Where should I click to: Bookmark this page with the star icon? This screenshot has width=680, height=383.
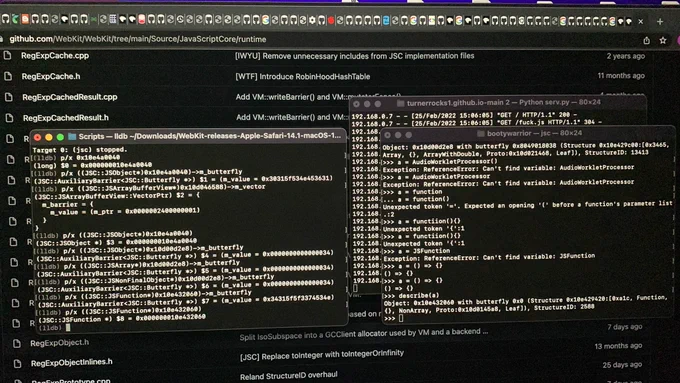663,40
